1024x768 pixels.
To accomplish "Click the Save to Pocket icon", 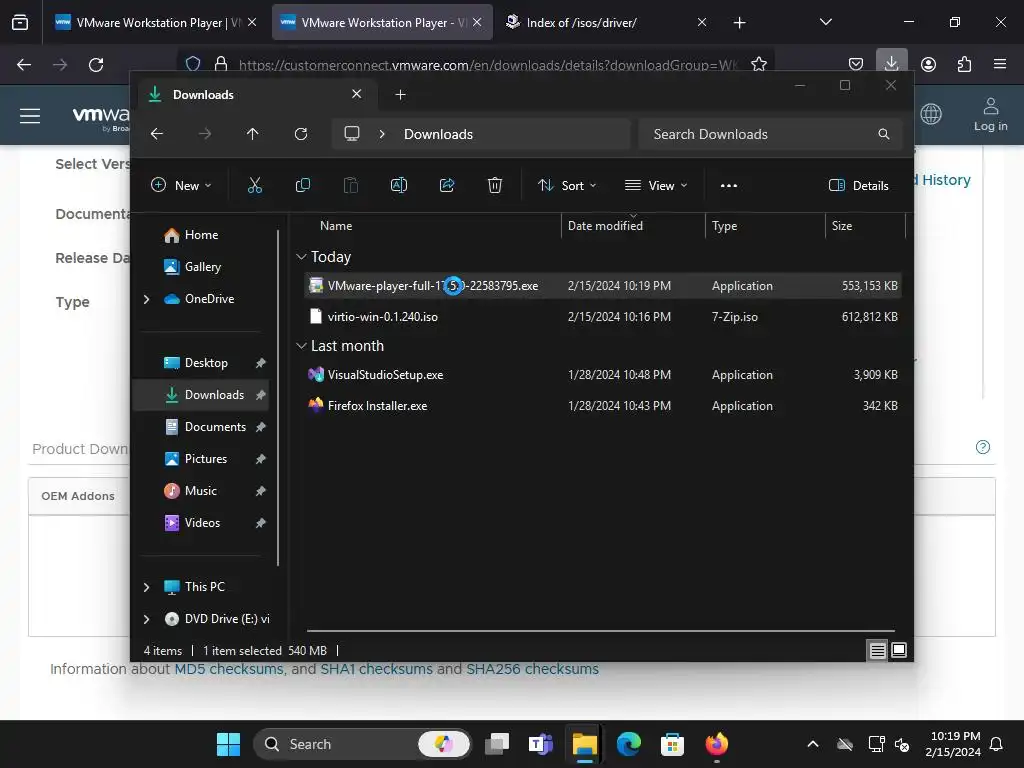I will (x=856, y=64).
